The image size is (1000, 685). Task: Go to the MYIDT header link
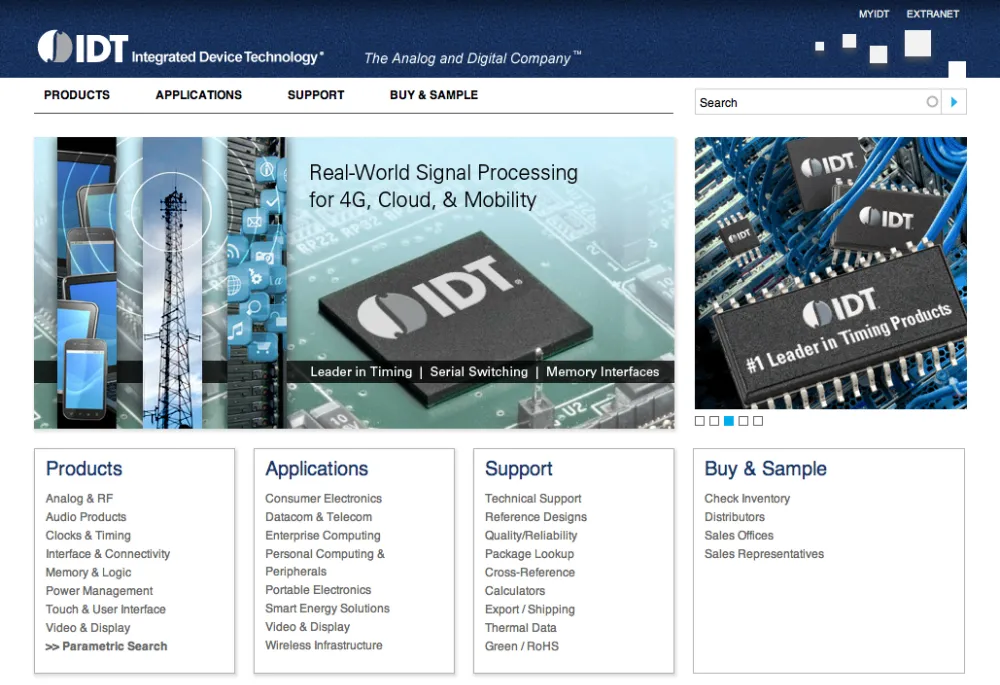click(873, 14)
